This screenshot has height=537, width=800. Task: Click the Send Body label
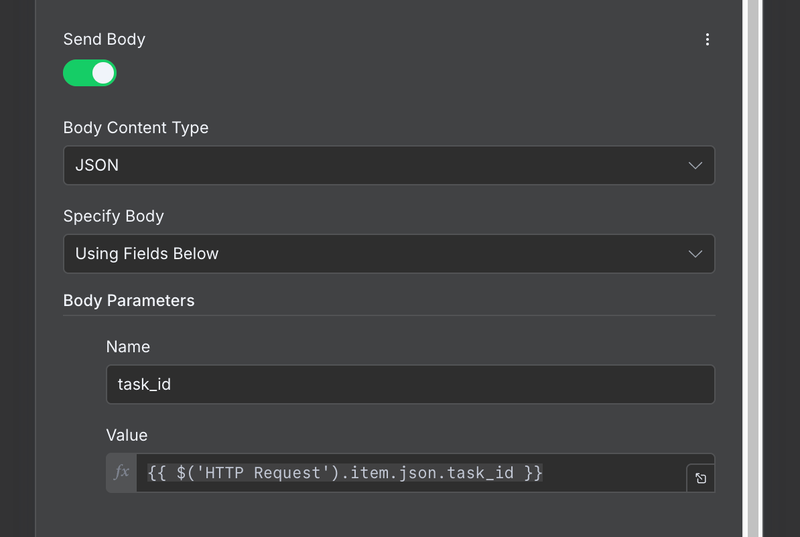click(104, 40)
